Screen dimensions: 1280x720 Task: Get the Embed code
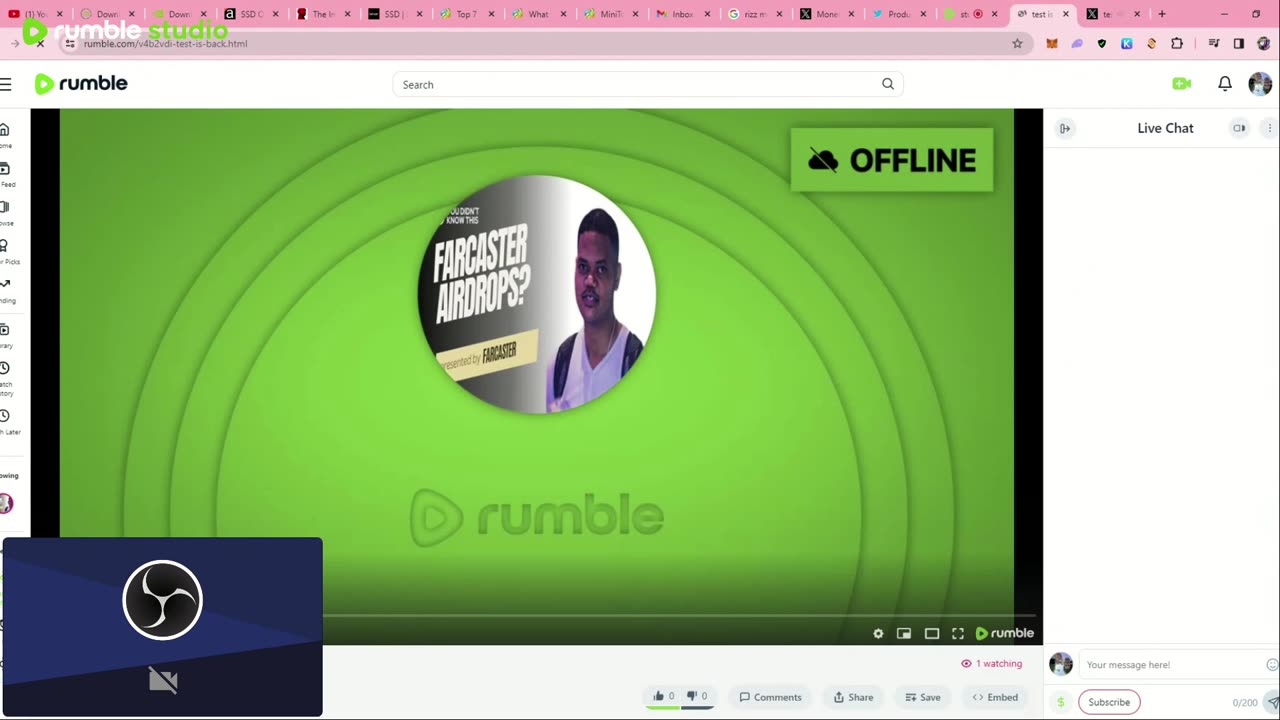[995, 697]
